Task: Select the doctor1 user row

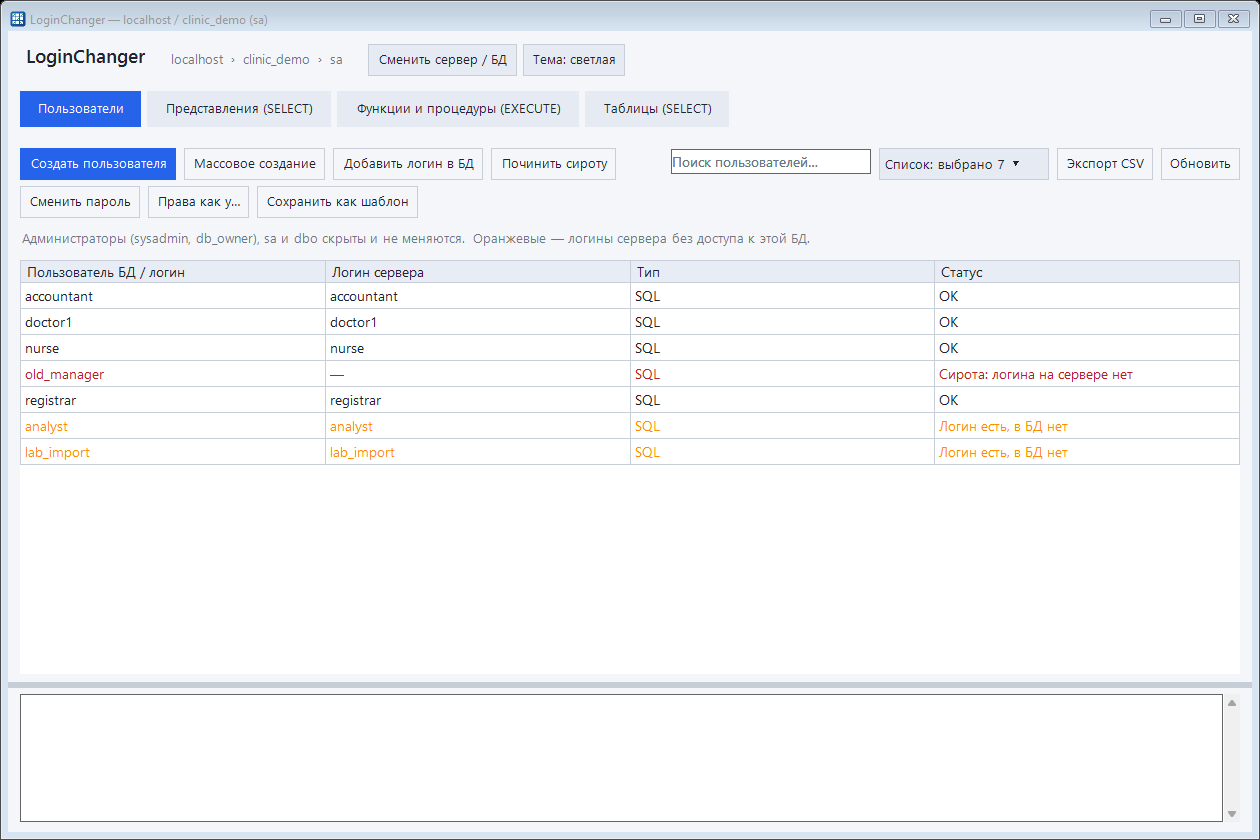Action: click(630, 322)
